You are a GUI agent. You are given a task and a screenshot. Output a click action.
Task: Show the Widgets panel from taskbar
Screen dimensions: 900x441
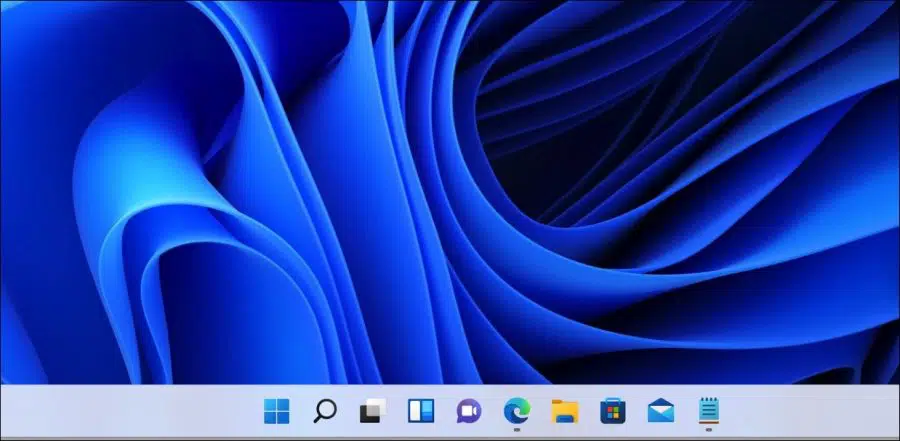click(x=421, y=411)
